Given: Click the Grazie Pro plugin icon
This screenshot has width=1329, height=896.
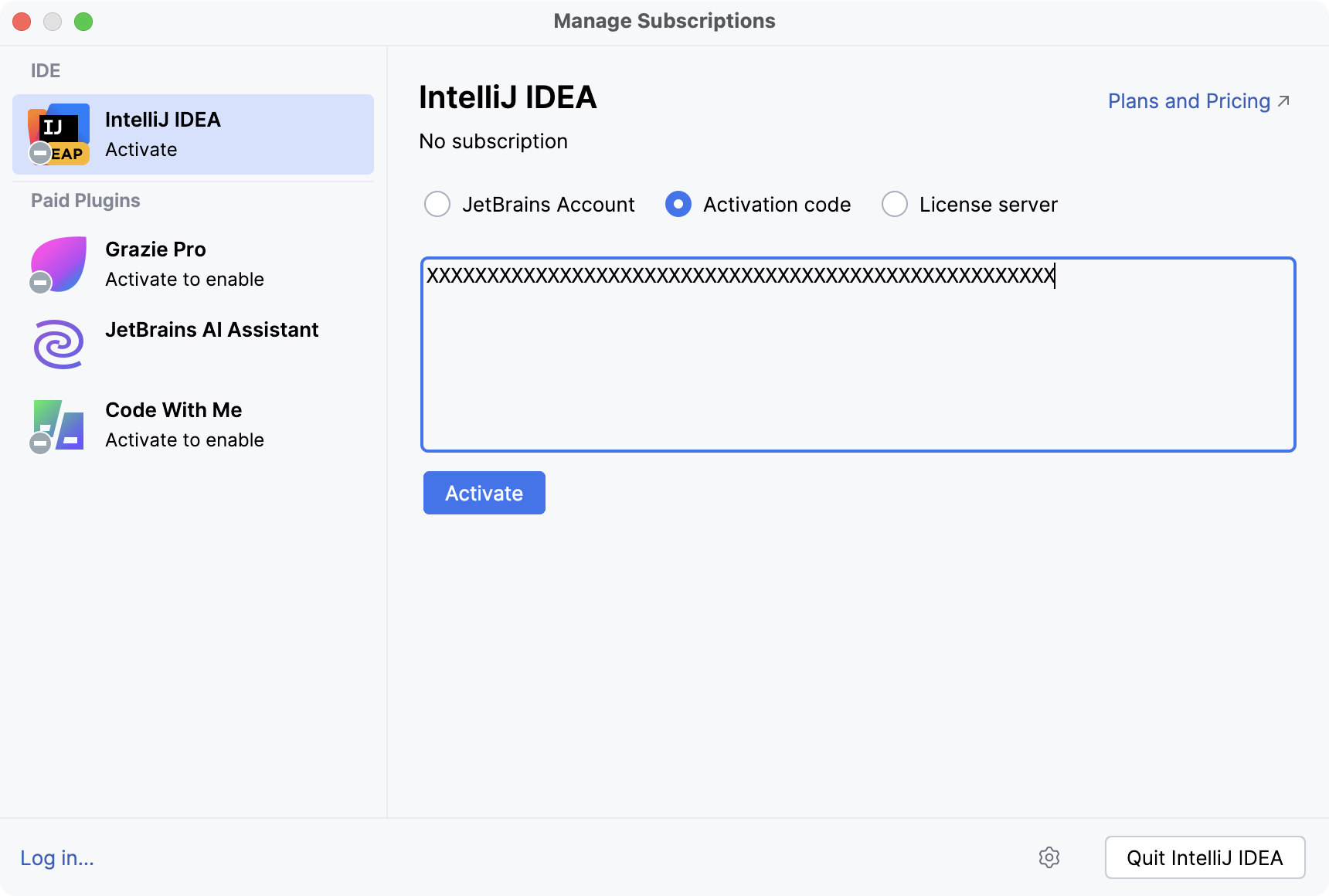Looking at the screenshot, I should click(57, 263).
